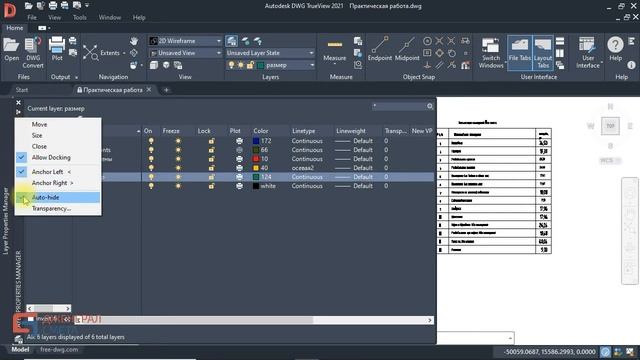Click blue color swatch 172
This screenshot has height=360, width=640.
256,141
